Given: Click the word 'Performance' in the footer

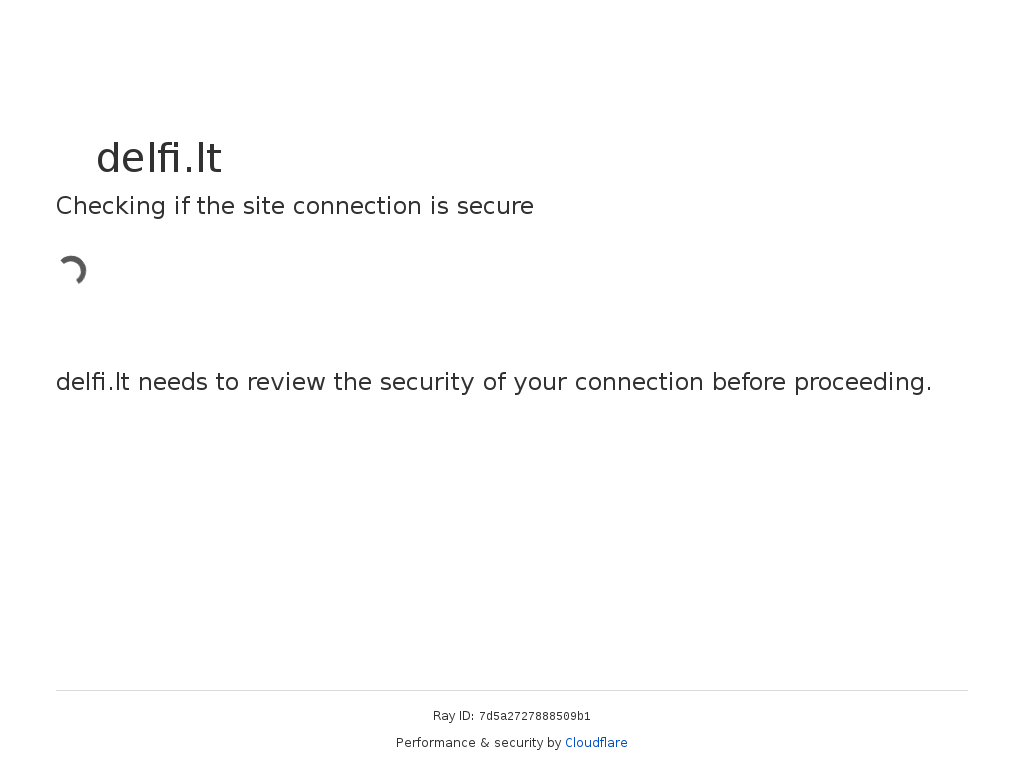Looking at the screenshot, I should tap(436, 743).
